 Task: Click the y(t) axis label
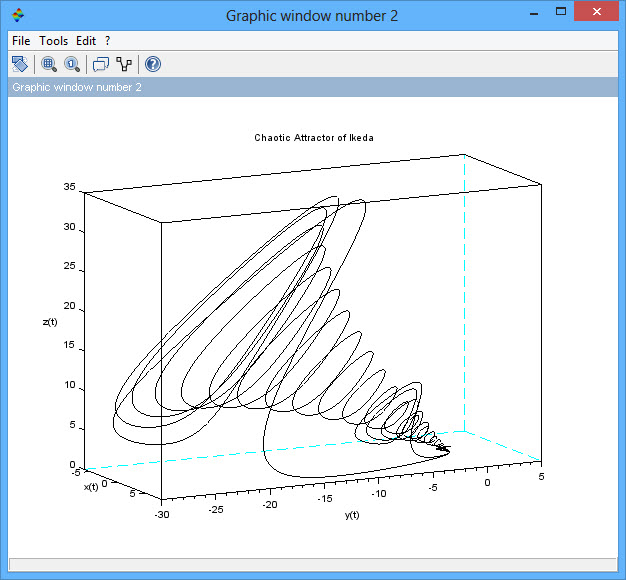point(352,515)
